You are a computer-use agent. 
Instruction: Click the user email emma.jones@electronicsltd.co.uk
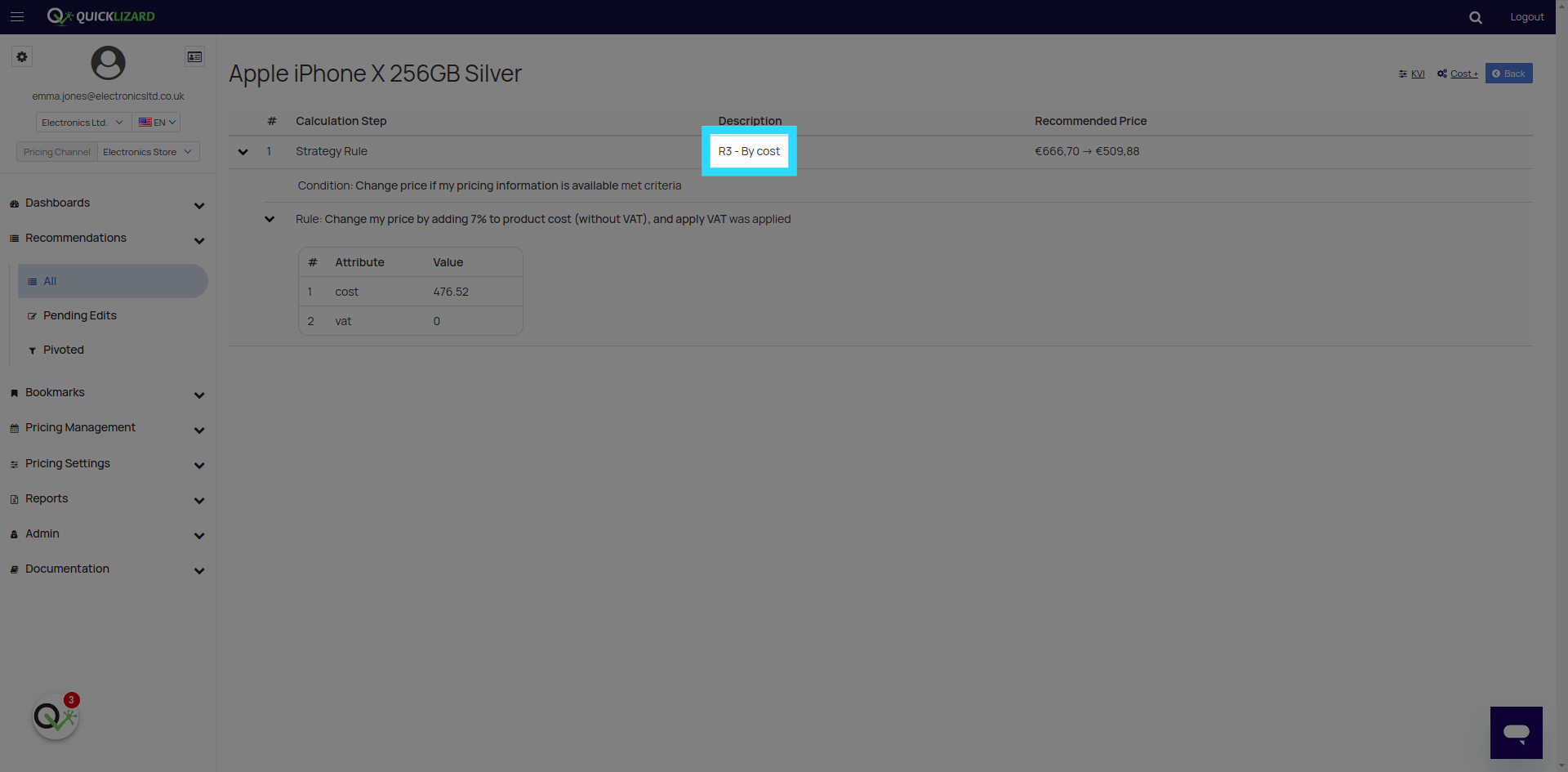(109, 96)
